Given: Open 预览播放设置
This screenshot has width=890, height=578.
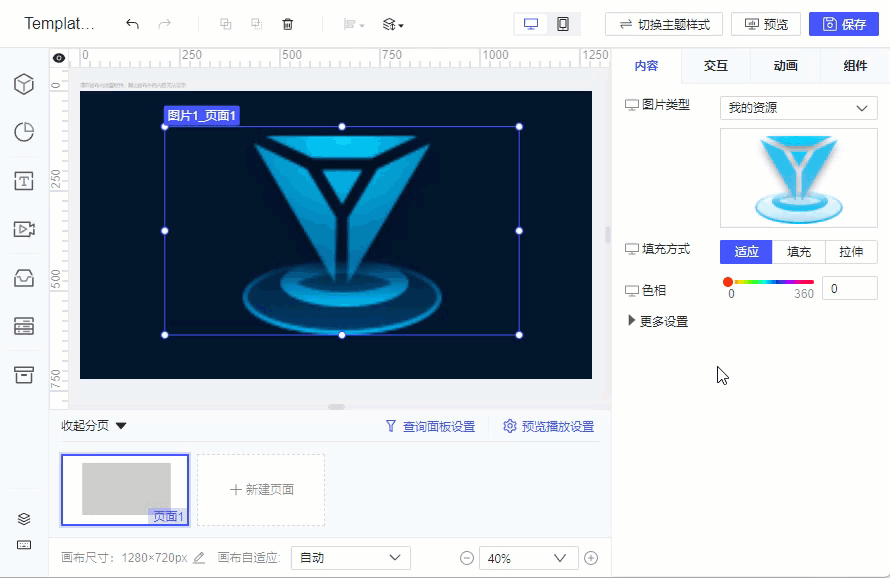Looking at the screenshot, I should point(548,426).
